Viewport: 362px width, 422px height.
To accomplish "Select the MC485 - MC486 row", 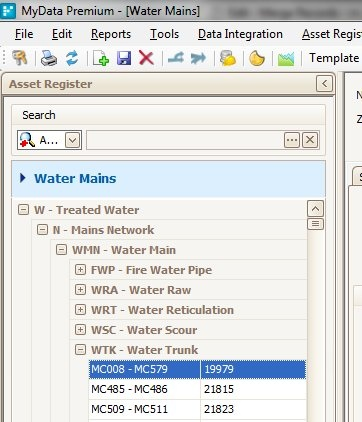I will coord(197,389).
